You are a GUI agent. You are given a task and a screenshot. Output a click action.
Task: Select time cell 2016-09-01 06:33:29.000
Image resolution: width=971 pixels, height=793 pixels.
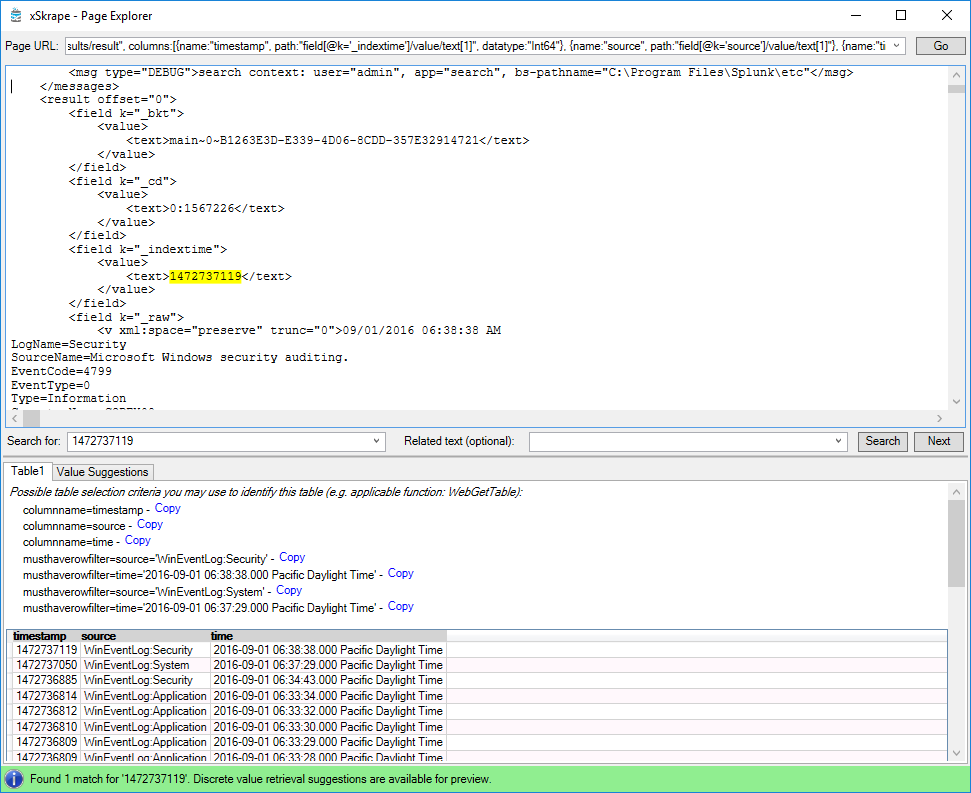(x=328, y=742)
